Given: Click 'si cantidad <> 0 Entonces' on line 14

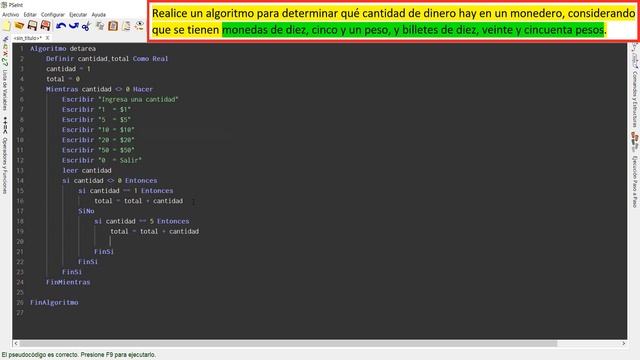Looking at the screenshot, I should [x=109, y=180].
